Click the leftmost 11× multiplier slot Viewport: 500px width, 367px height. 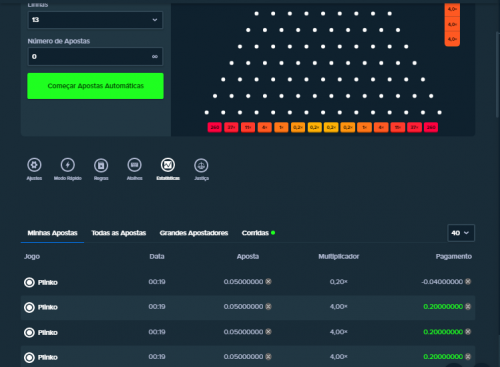pyautogui.click(x=248, y=127)
